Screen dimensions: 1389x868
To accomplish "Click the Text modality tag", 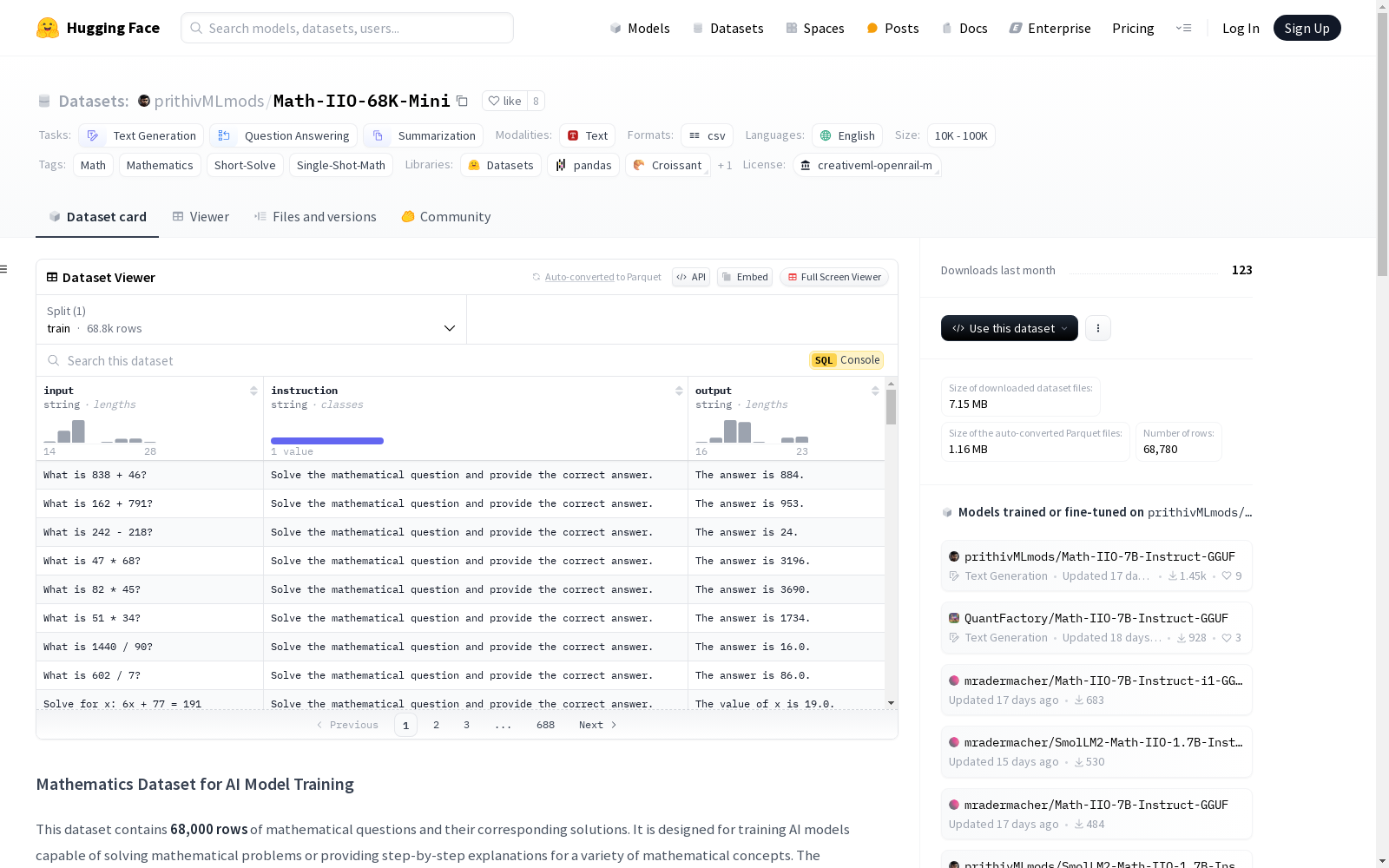I will point(588,135).
